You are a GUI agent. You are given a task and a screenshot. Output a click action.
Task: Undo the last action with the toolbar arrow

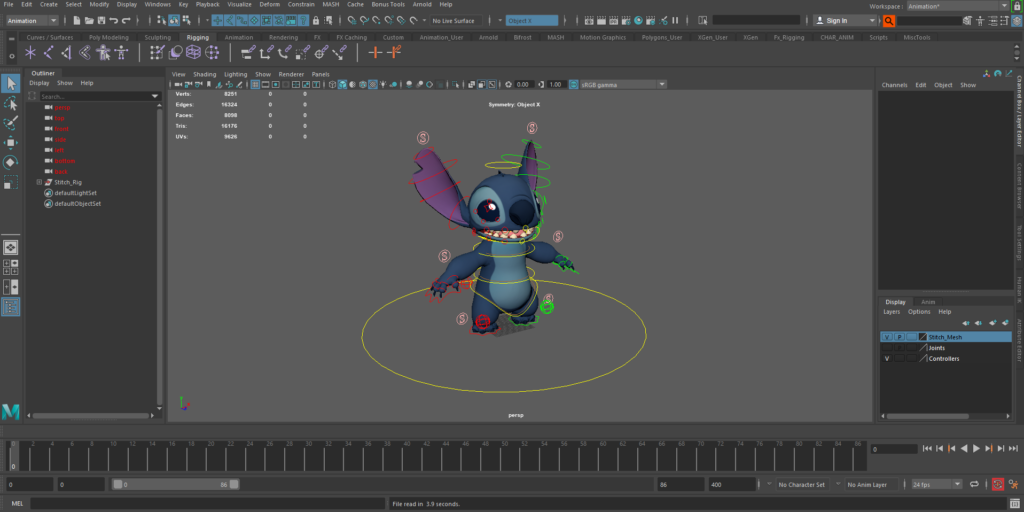(114, 21)
